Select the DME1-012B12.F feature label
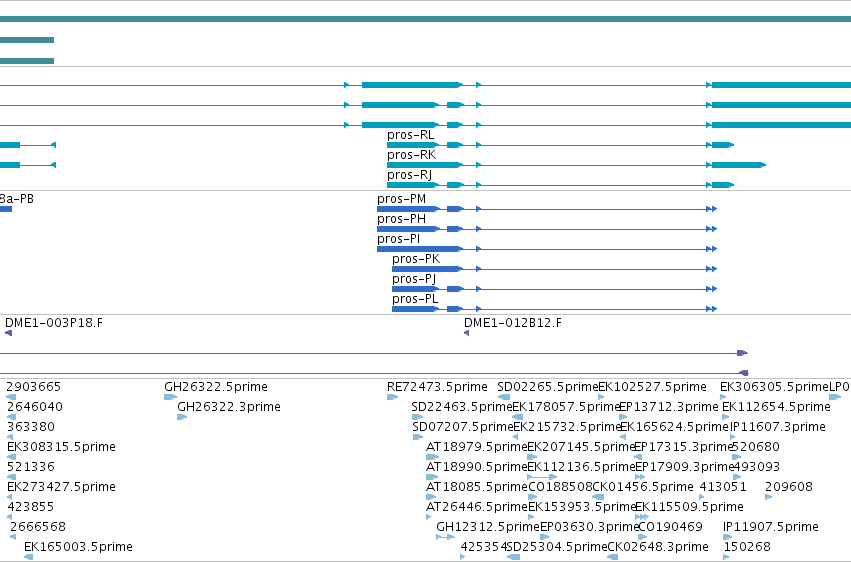Image resolution: width=851 pixels, height=562 pixels. 513,323
